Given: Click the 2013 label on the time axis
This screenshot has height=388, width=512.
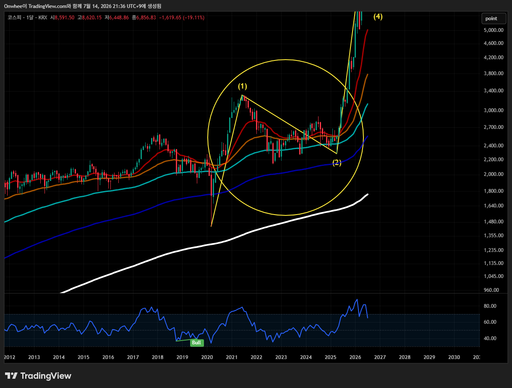Looking at the screenshot, I should 34,357.
